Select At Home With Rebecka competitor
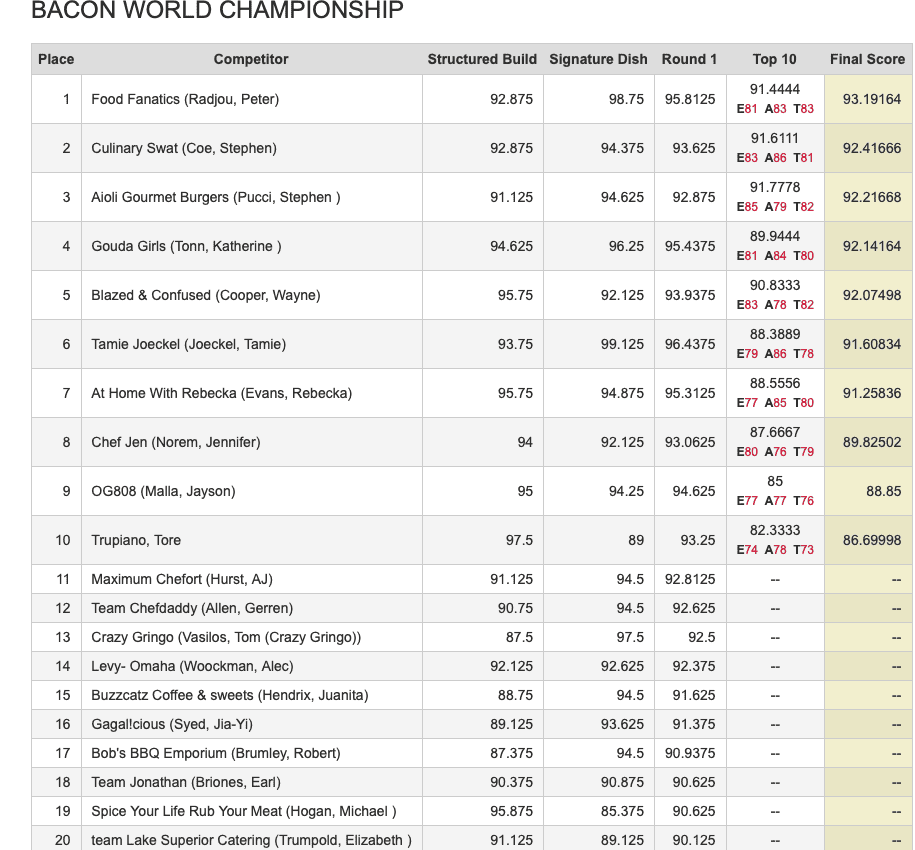This screenshot has width=915, height=850. [x=222, y=393]
